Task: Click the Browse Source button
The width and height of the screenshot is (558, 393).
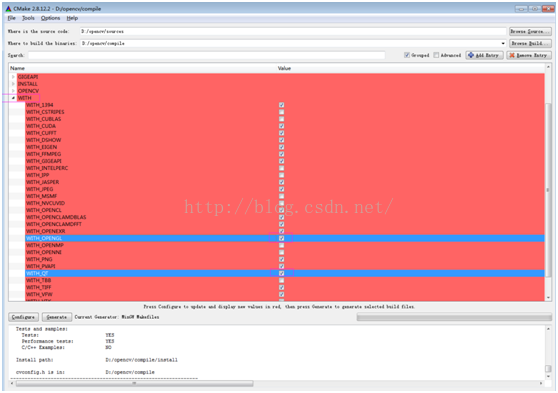Action: pyautogui.click(x=530, y=31)
